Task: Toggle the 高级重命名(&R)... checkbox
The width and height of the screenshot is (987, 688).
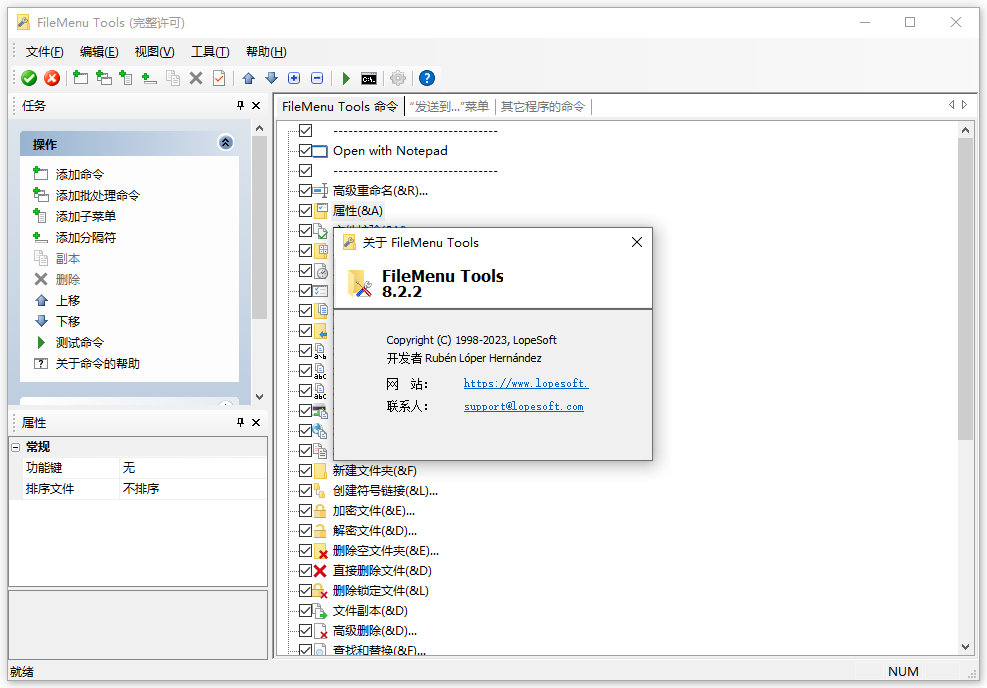Action: 305,190
